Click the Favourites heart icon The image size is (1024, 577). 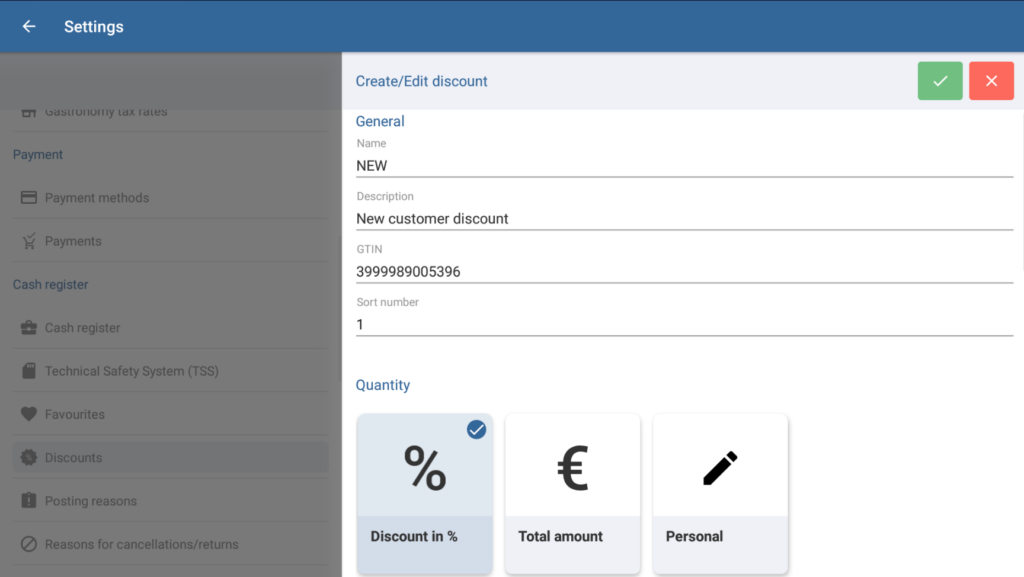click(x=29, y=414)
